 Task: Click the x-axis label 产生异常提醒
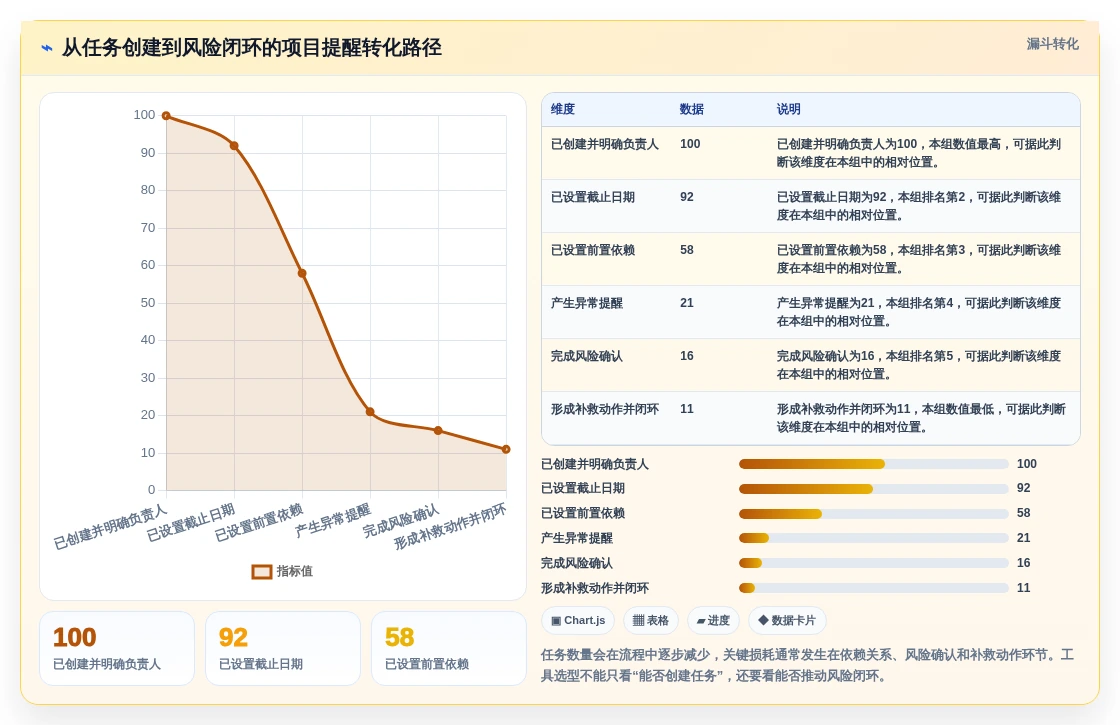click(x=333, y=521)
